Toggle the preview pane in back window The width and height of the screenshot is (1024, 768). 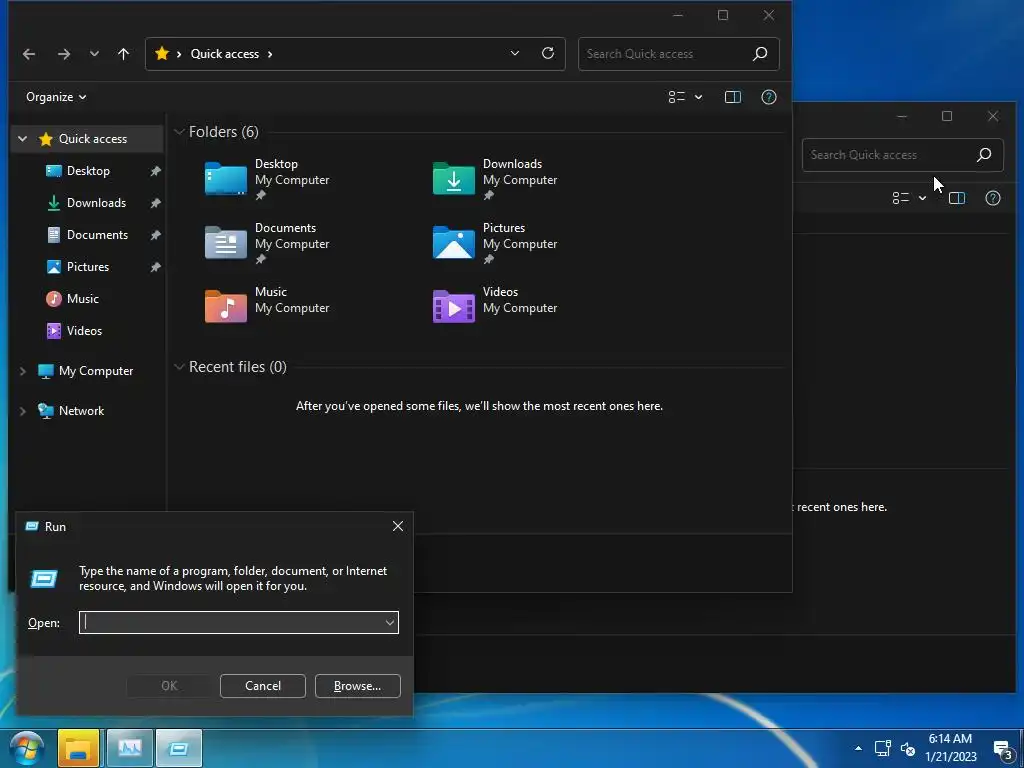pyautogui.click(x=957, y=198)
